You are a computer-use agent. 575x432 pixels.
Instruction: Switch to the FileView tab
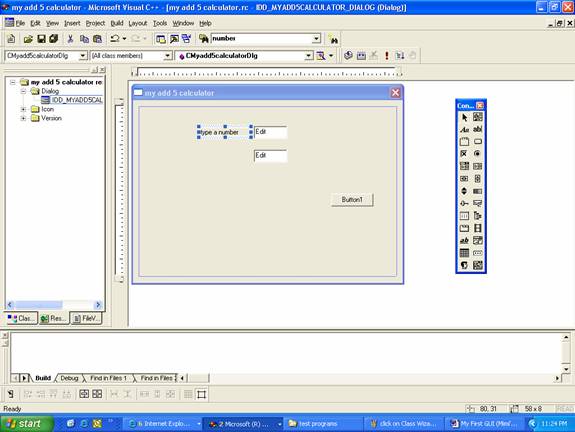pyautogui.click(x=86, y=318)
